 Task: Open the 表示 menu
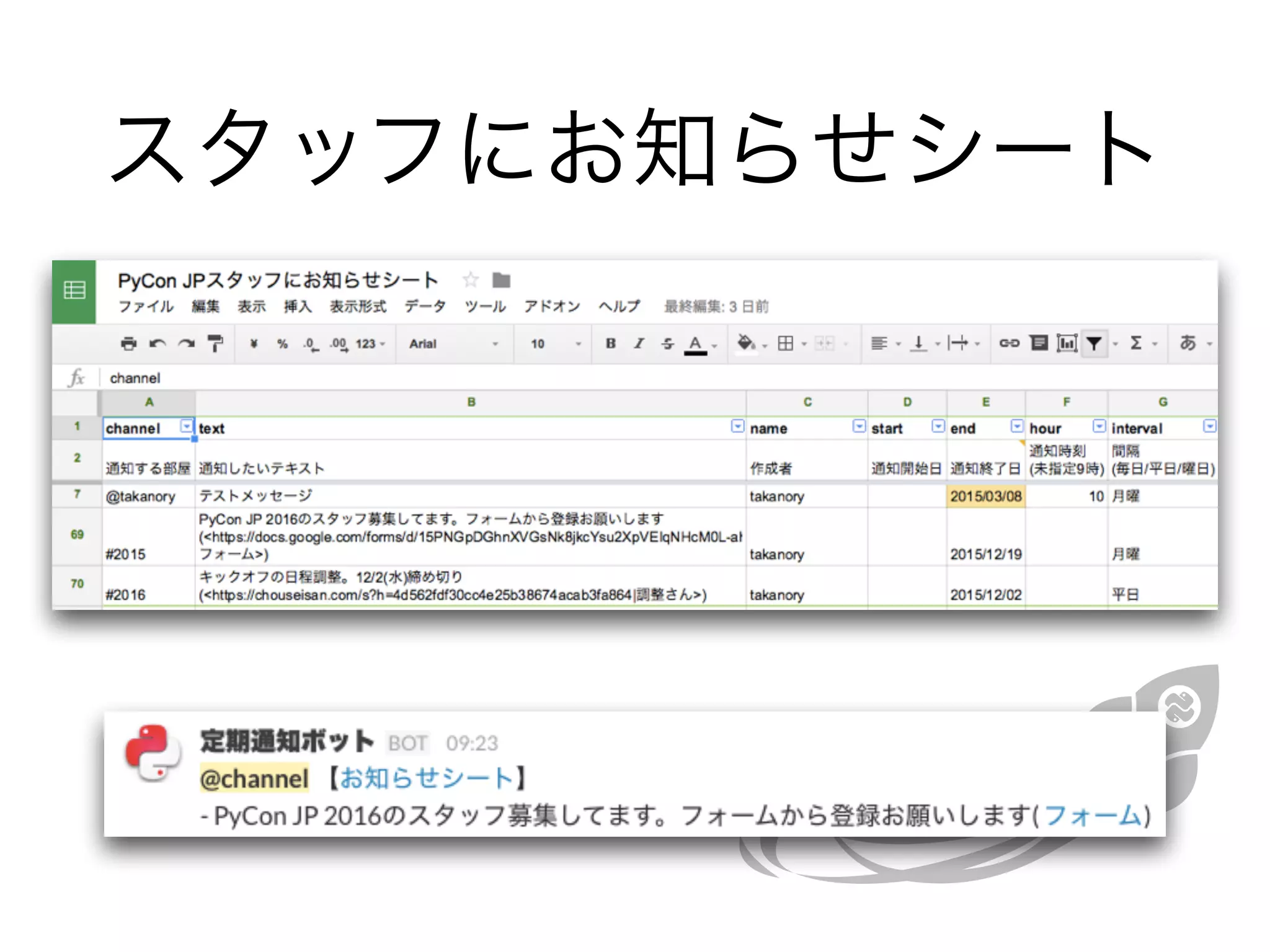[x=252, y=307]
